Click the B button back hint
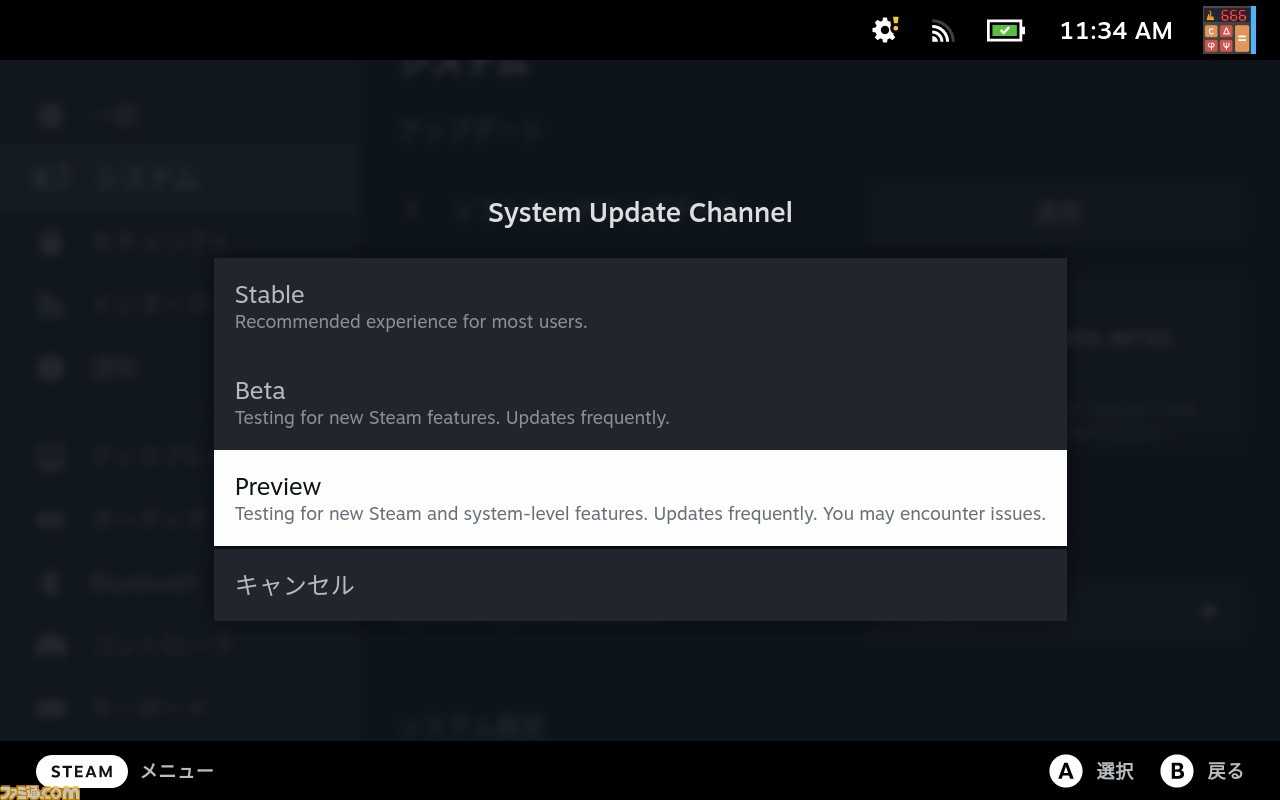 1177,771
